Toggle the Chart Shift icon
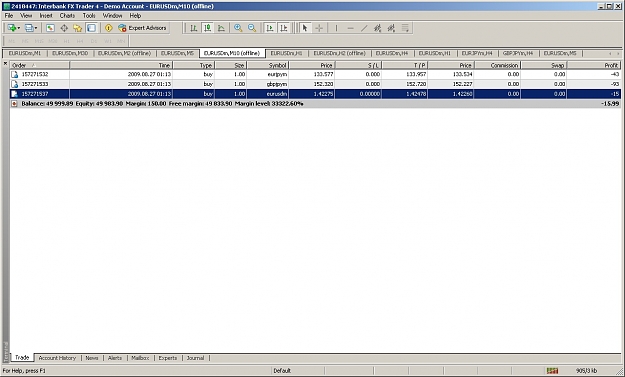 pos(284,28)
